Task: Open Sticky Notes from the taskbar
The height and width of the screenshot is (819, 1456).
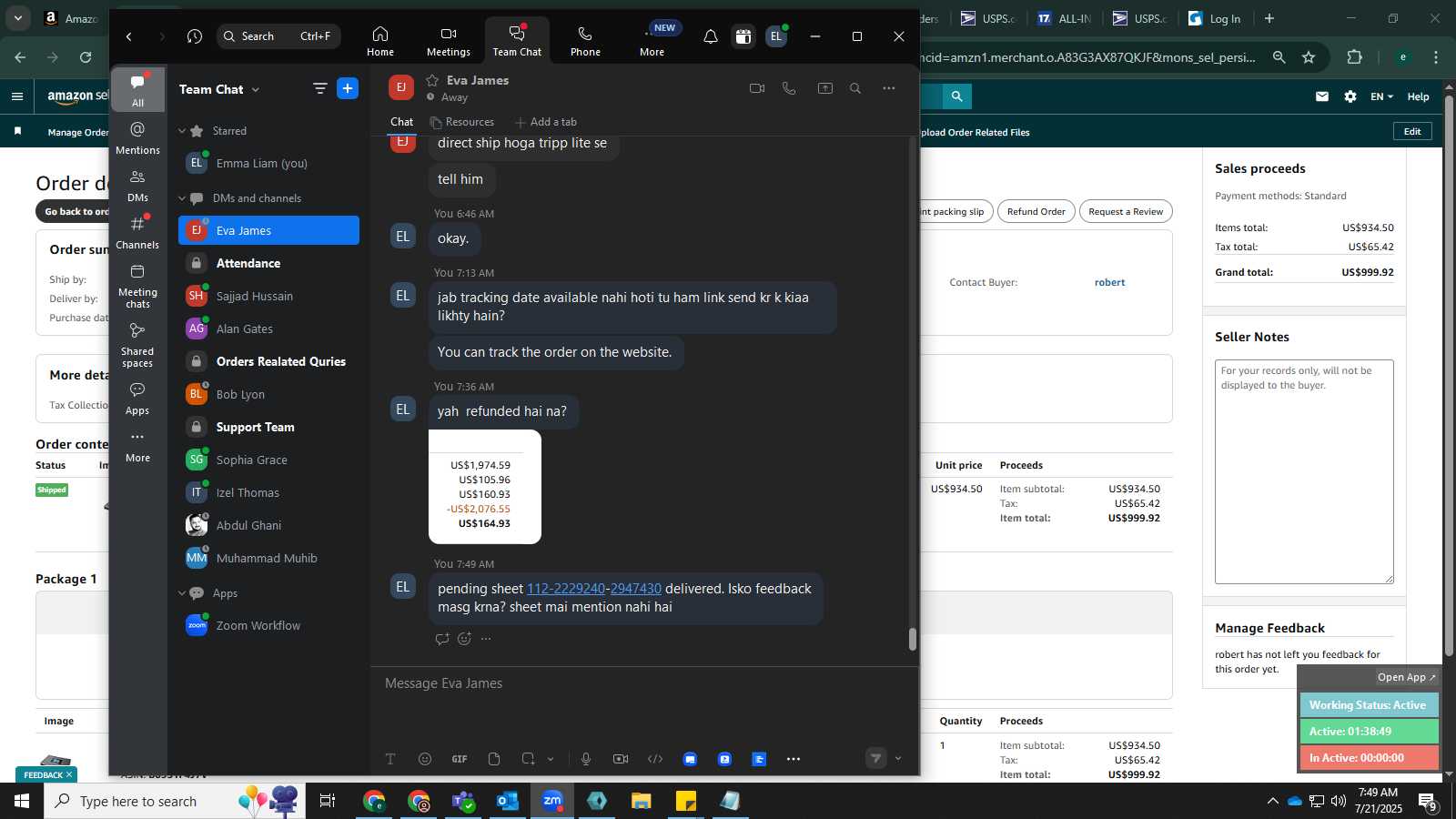Action: pos(686,801)
